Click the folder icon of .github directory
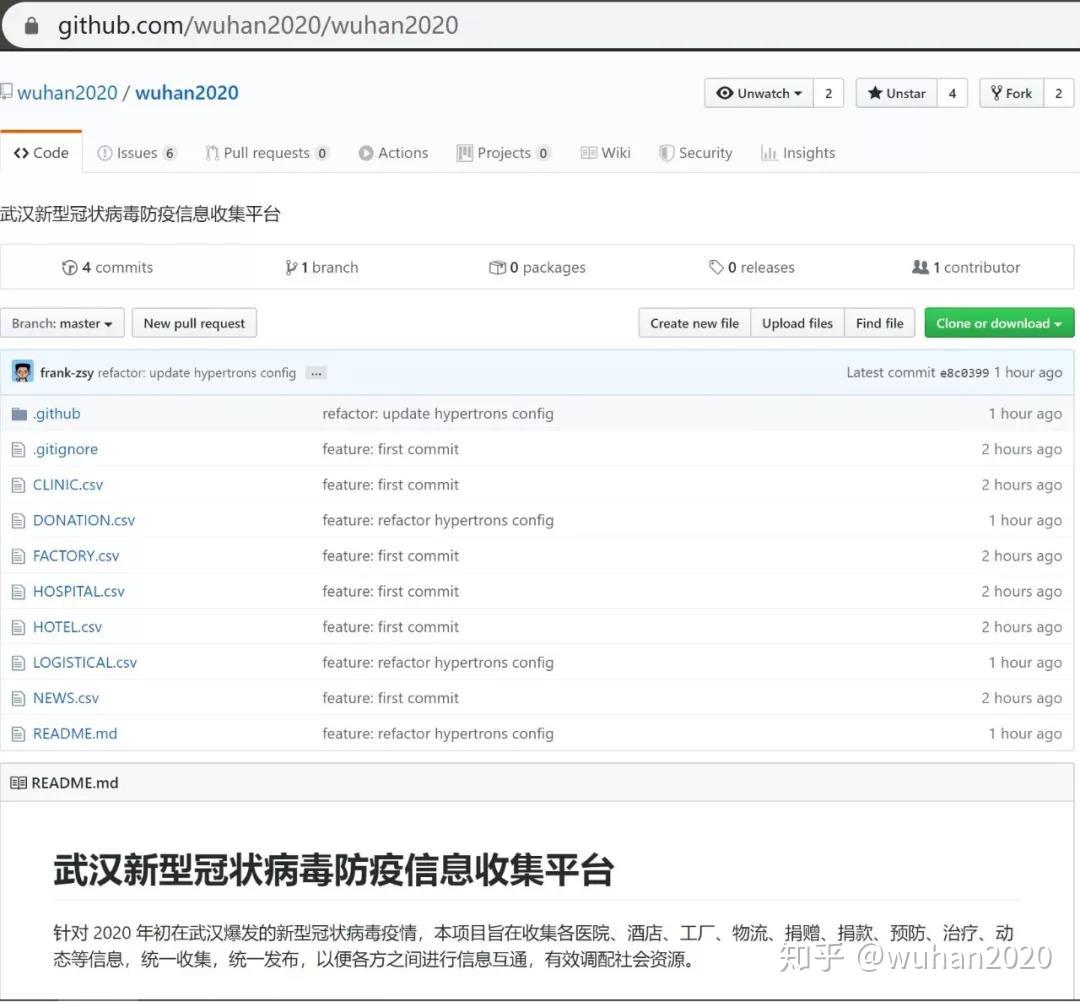The height and width of the screenshot is (1002, 1080). [x=21, y=412]
